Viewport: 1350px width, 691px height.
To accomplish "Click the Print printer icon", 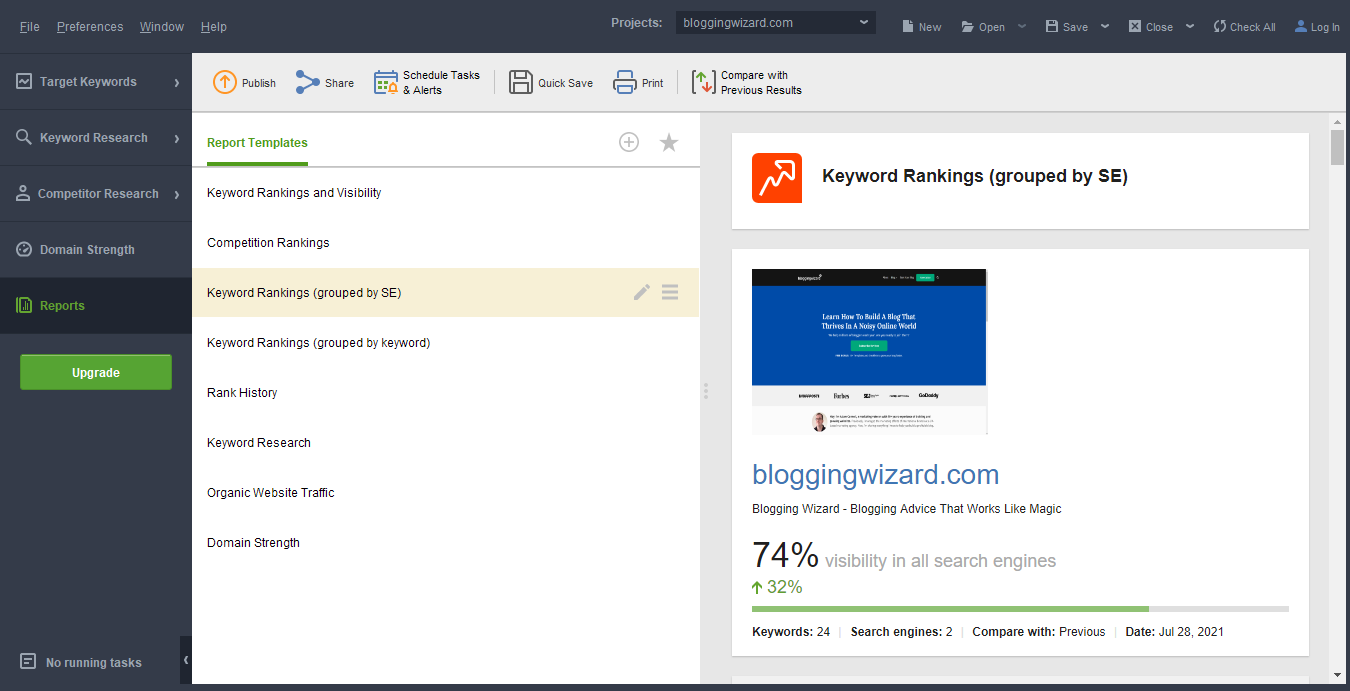I will point(625,83).
